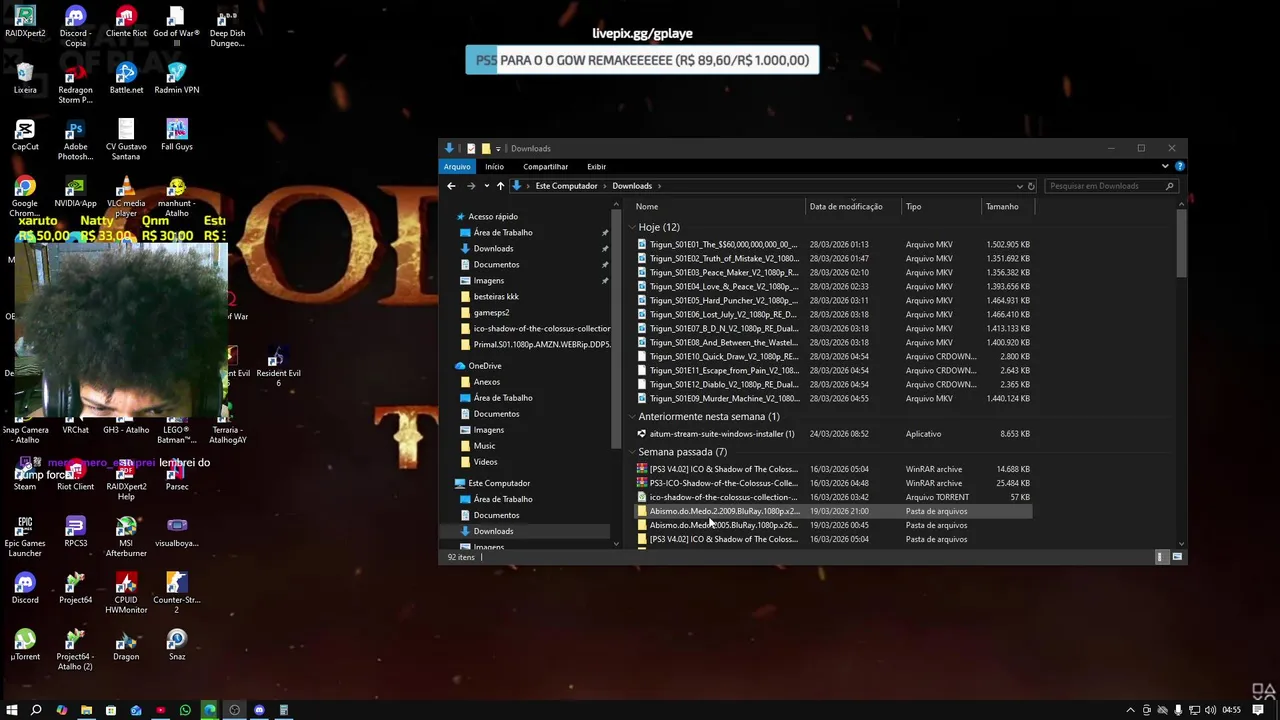
Task: Collapse the Semana passada (7) group
Action: point(632,452)
